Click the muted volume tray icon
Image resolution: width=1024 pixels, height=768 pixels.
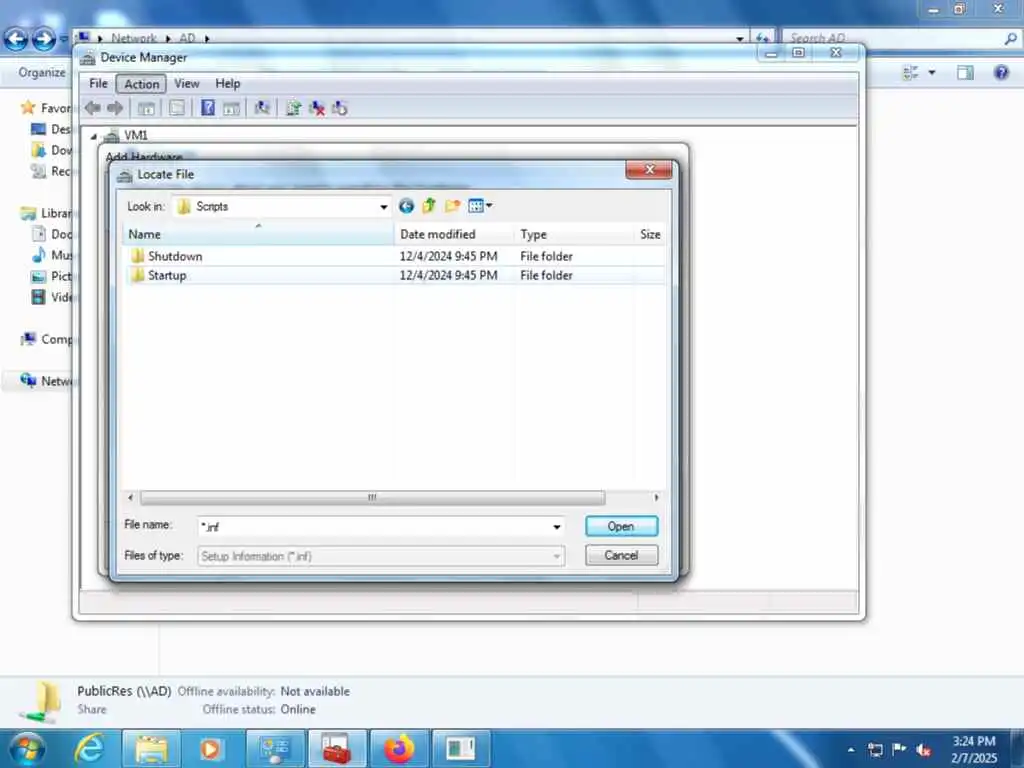point(923,750)
